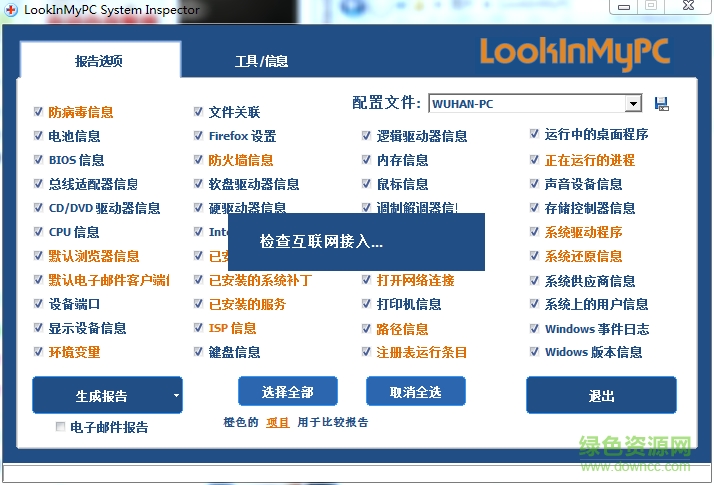Expand the 生成报告 button dropdown arrow

tap(176, 395)
